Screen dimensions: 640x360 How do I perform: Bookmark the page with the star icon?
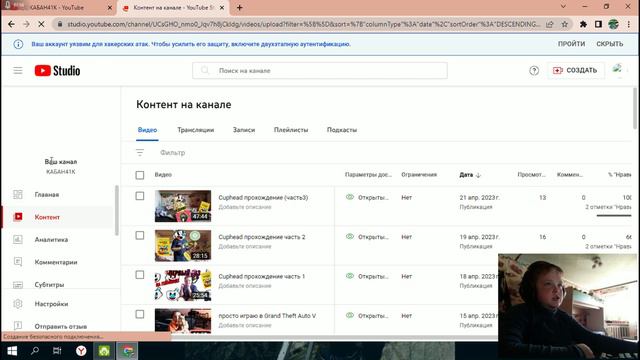564,24
